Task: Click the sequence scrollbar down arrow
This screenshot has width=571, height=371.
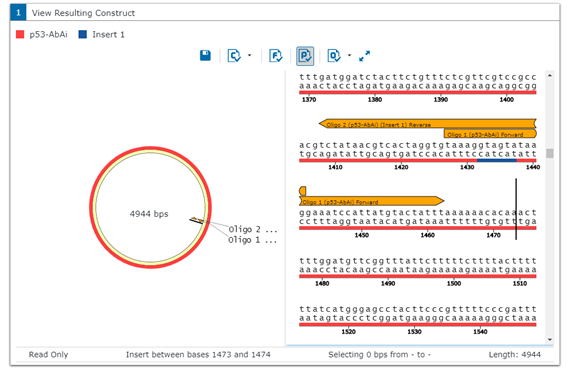Action: (550, 339)
